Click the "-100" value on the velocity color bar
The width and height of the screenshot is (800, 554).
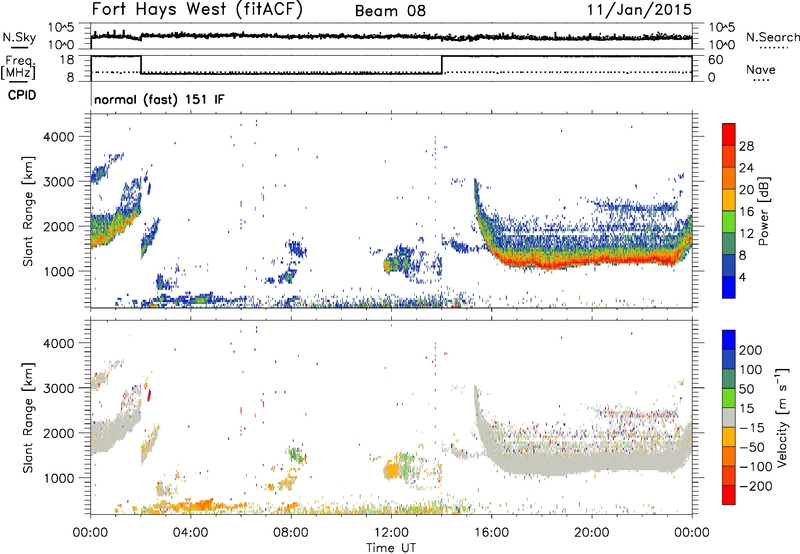[756, 467]
